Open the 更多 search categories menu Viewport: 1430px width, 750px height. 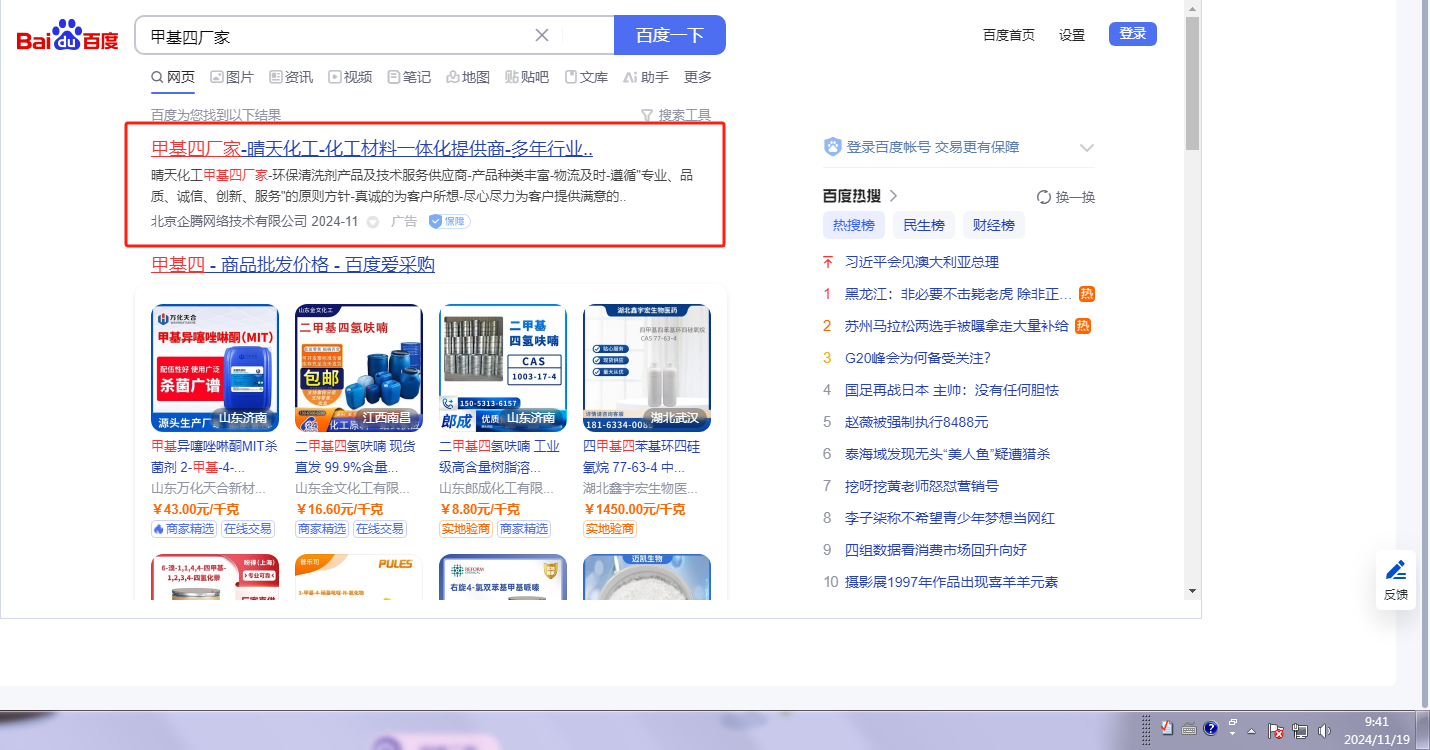(698, 77)
